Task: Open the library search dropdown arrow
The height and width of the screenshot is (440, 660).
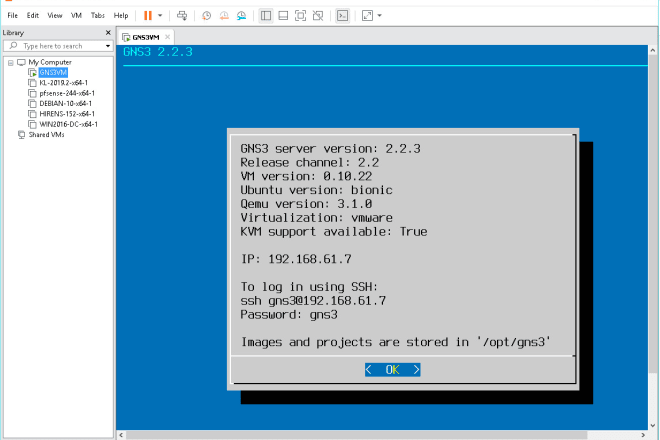Action: click(108, 46)
